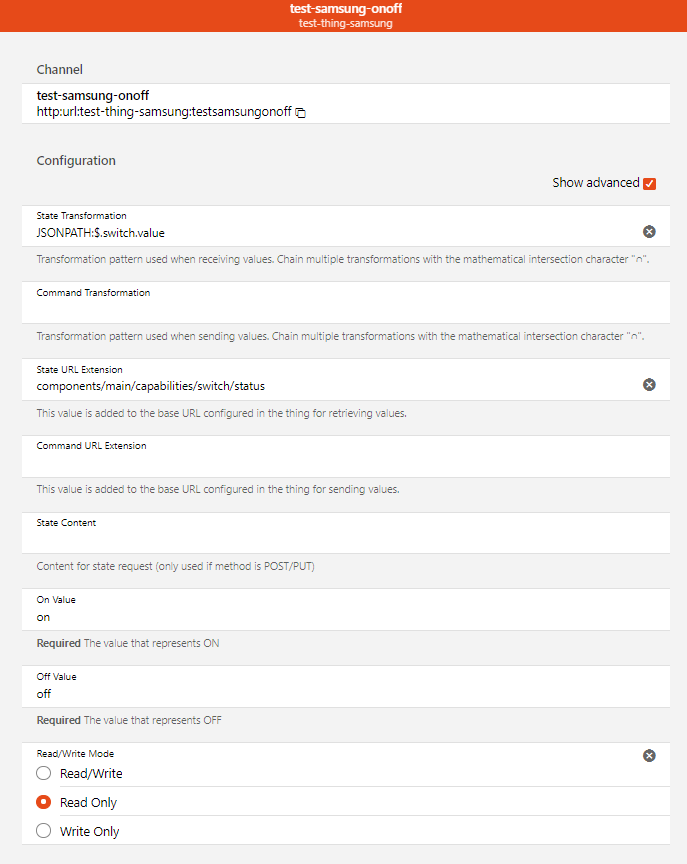This screenshot has height=864, width=687.
Task: Uncheck the Show advanced checkbox
Action: (649, 183)
